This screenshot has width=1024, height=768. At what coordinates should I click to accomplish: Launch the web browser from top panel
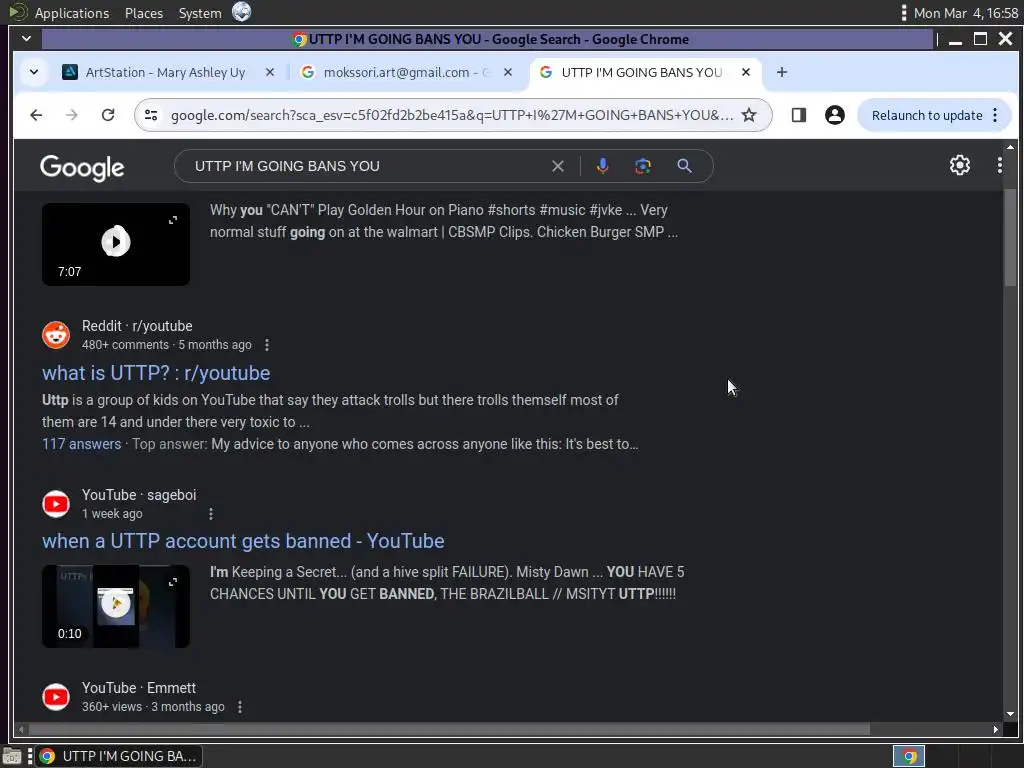pyautogui.click(x=242, y=12)
